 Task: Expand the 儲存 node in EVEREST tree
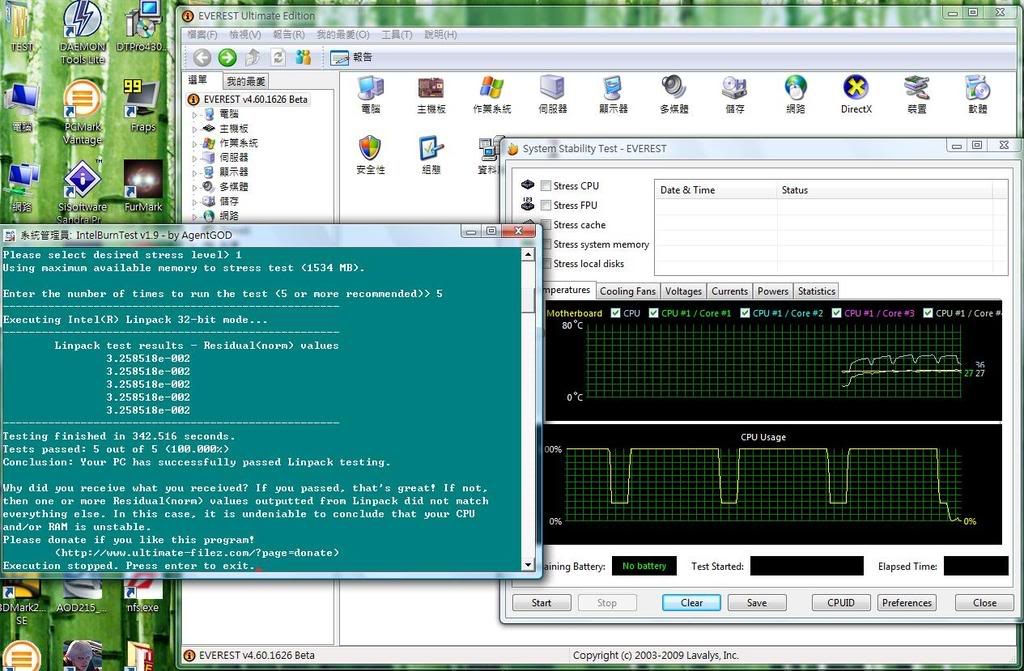click(x=195, y=201)
